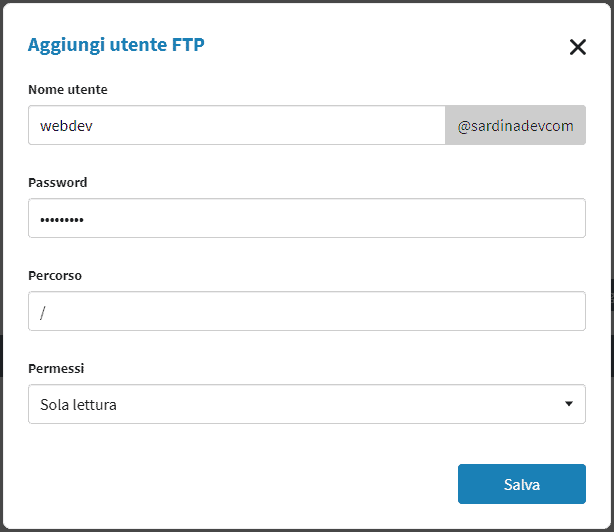614x532 pixels.
Task: Click the 'Permessi' label
Action: [56, 368]
